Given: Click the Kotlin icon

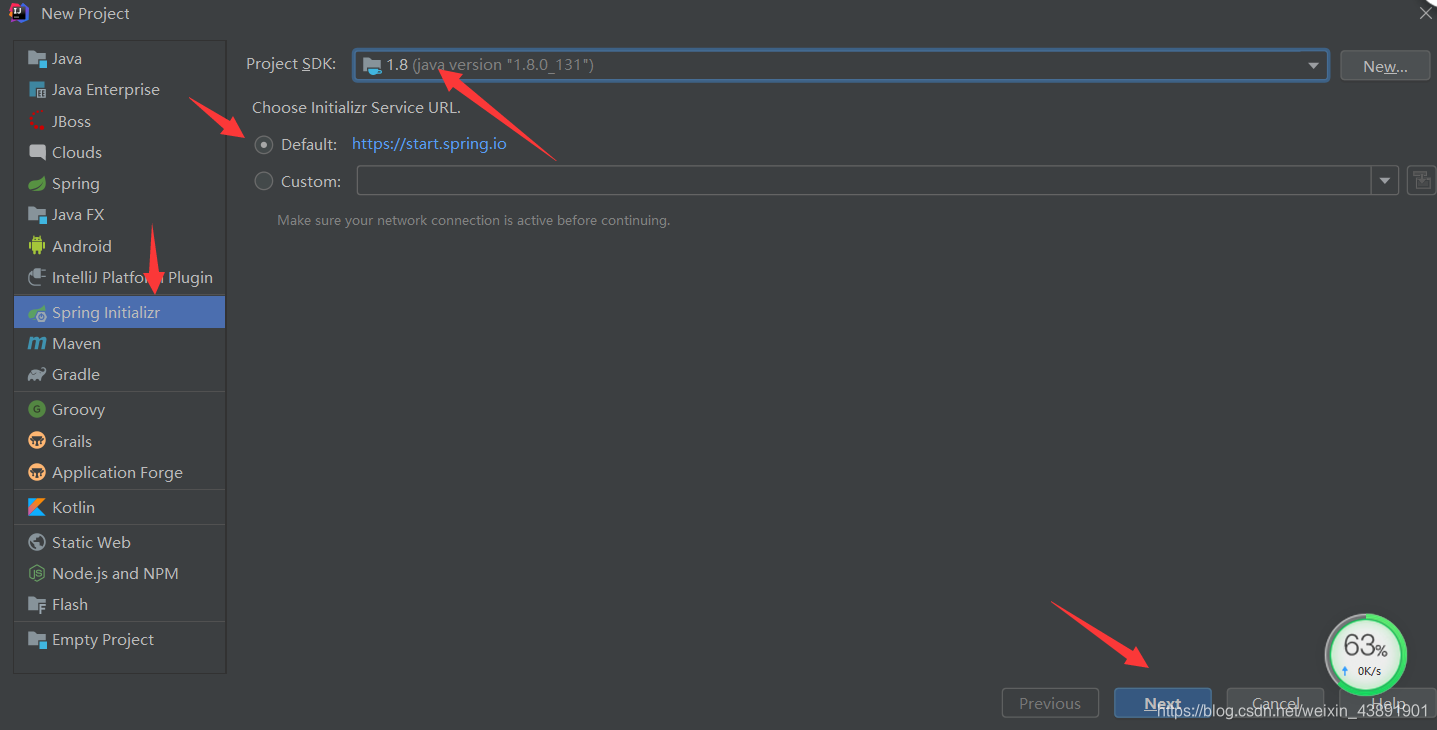Looking at the screenshot, I should (37, 508).
